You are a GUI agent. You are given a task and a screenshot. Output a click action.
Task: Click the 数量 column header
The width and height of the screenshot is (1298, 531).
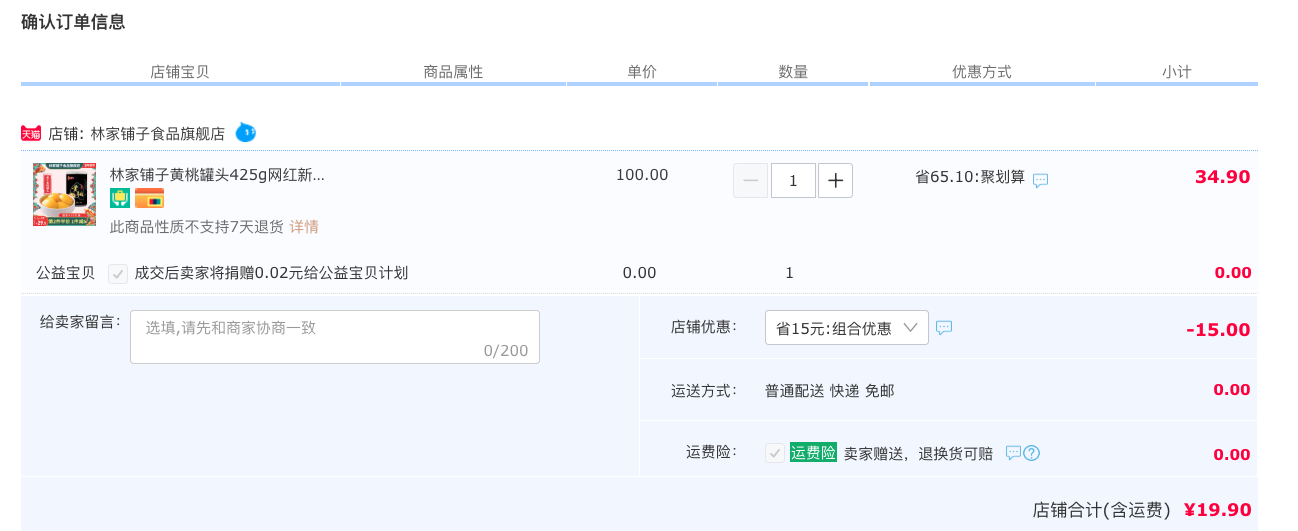(x=793, y=72)
